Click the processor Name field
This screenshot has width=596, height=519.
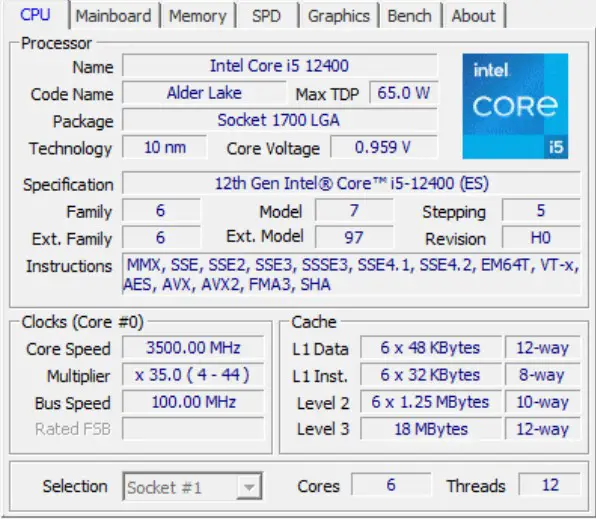(x=280, y=66)
